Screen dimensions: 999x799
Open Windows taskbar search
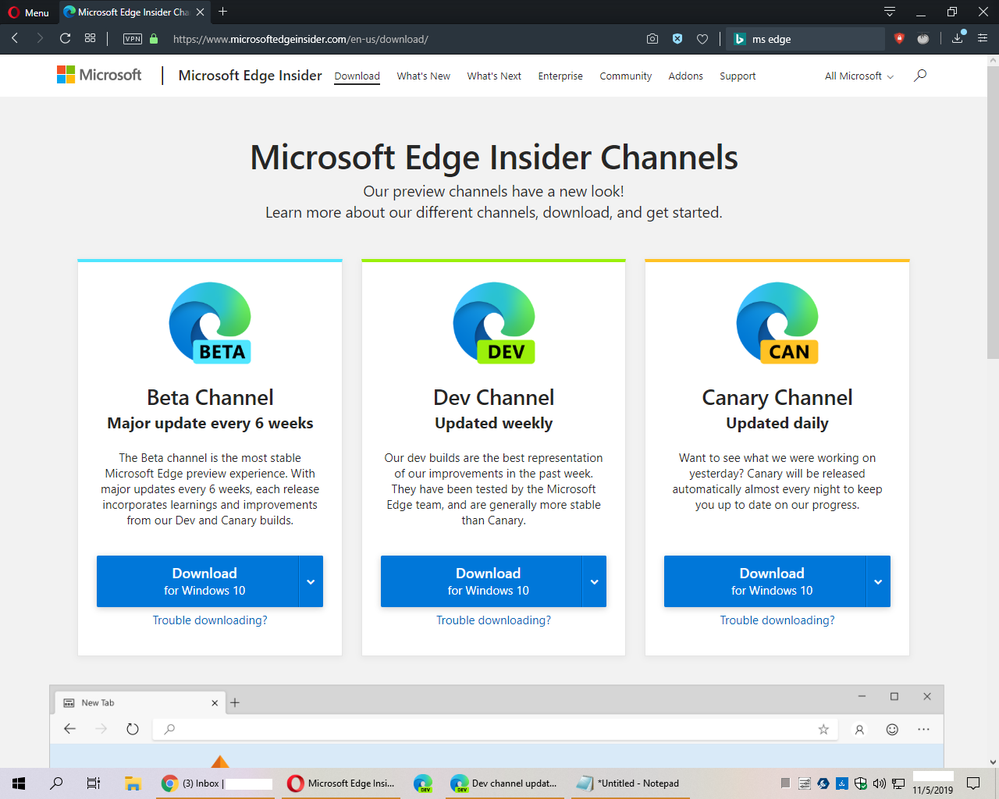pos(56,783)
